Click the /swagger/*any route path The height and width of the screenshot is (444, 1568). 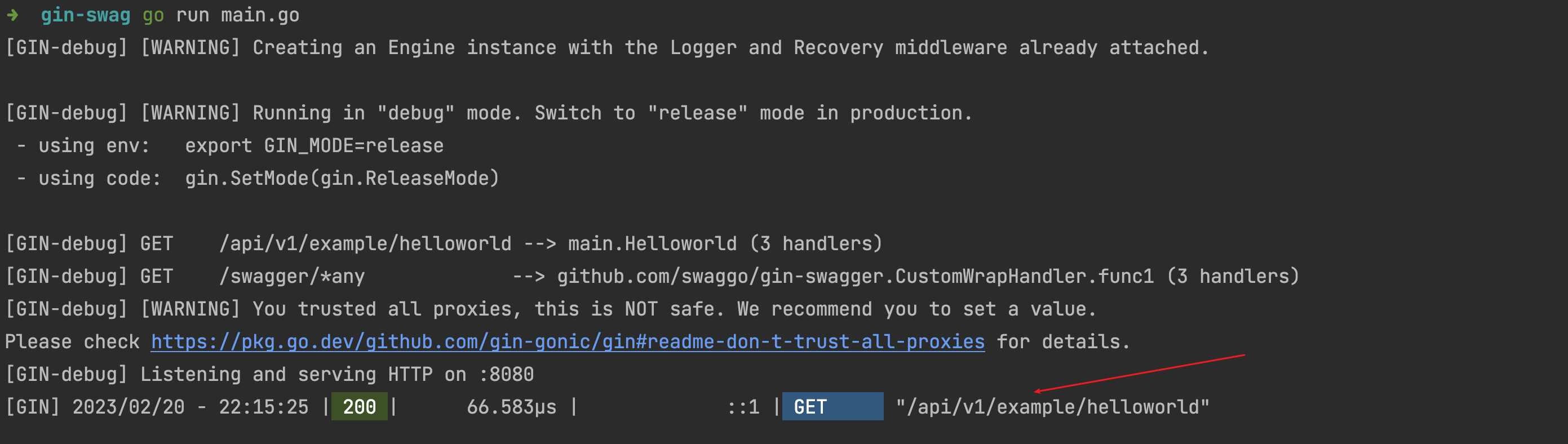tap(291, 277)
